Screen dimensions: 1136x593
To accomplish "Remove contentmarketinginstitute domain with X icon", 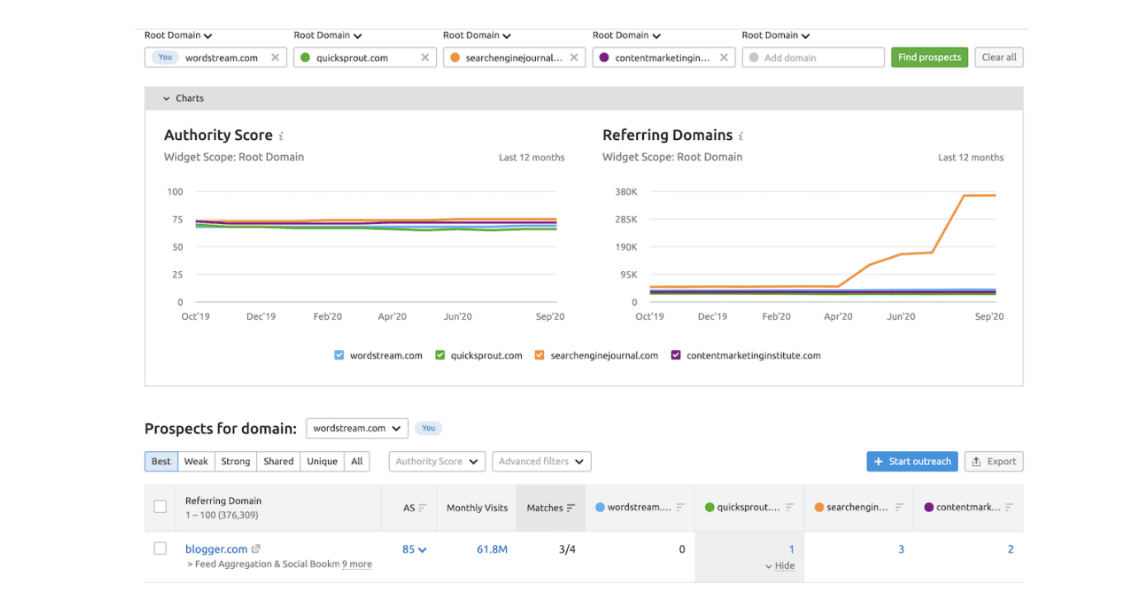I will (724, 57).
